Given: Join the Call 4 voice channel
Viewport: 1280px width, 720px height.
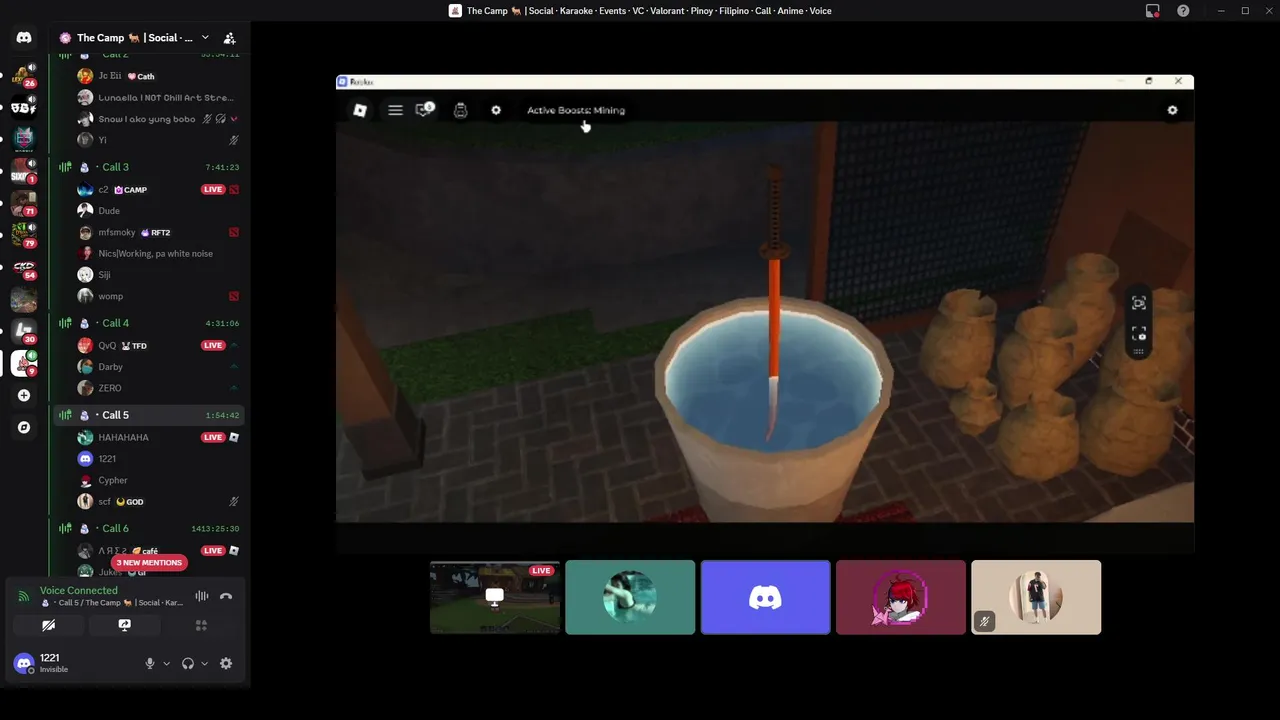Looking at the screenshot, I should [150, 323].
